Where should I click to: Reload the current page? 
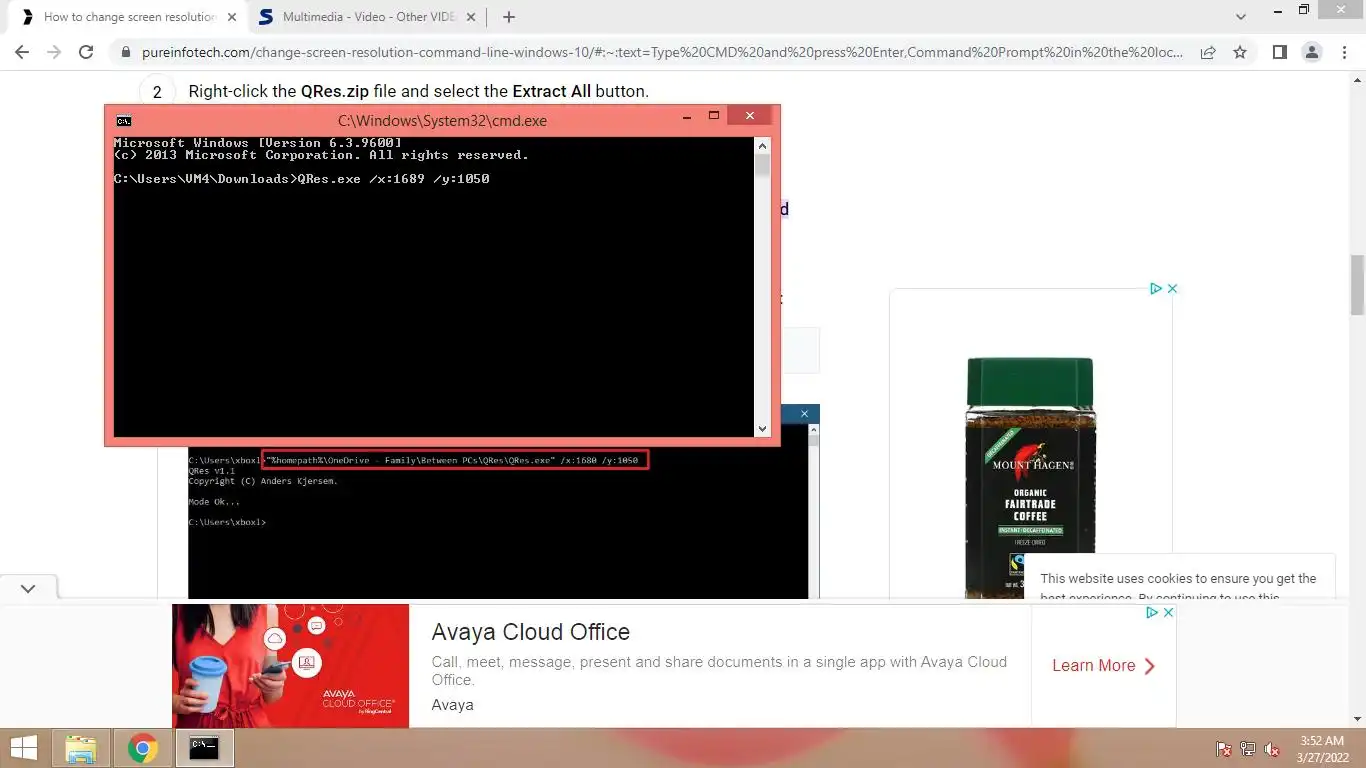pyautogui.click(x=86, y=52)
